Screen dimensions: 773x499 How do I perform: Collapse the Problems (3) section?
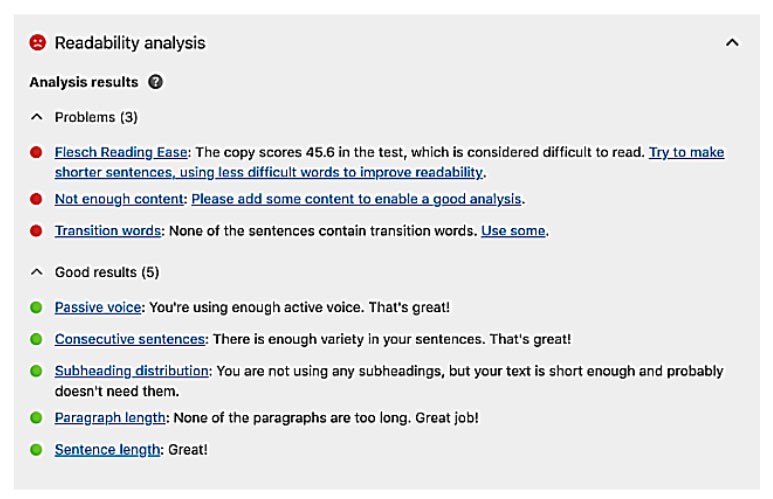point(38,117)
